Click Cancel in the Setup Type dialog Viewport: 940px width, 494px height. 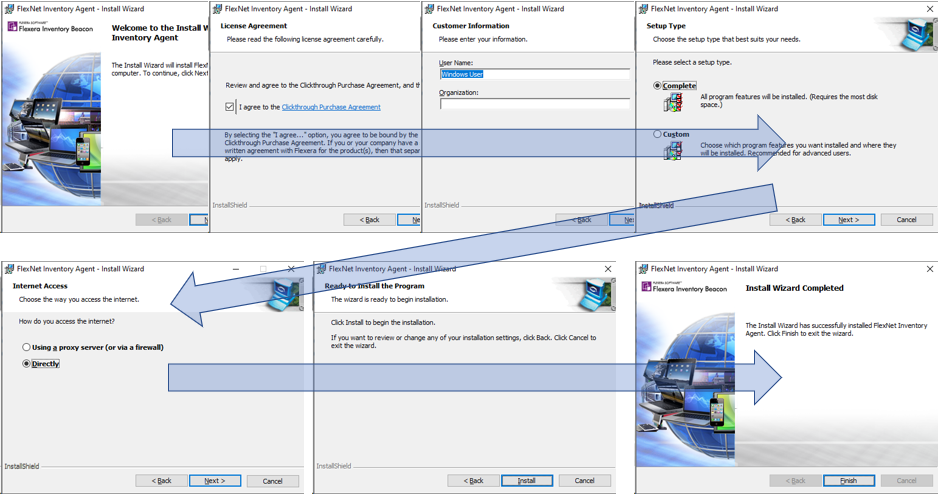point(906,220)
